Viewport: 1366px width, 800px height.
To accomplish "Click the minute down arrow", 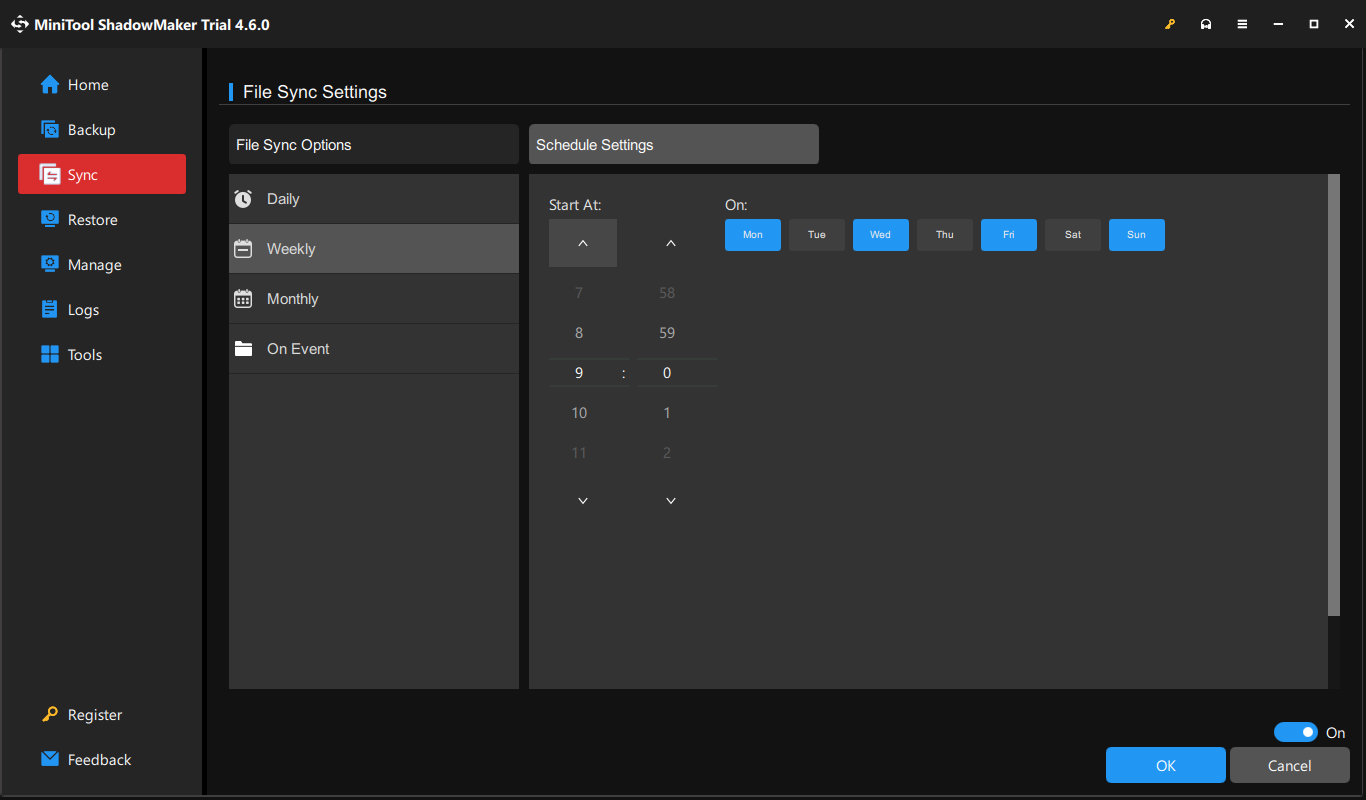I will click(671, 500).
